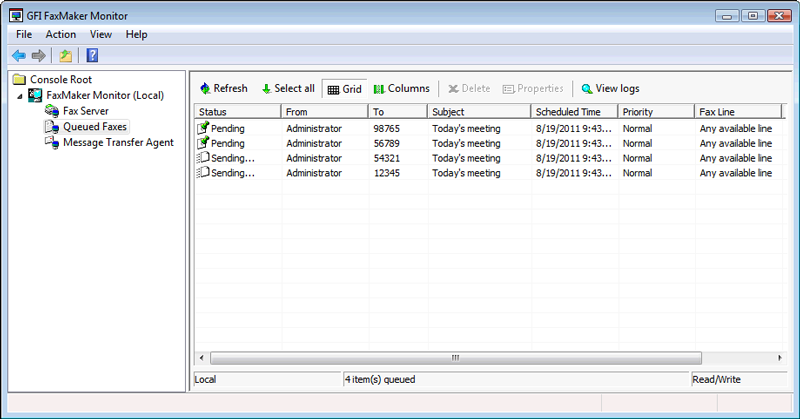The image size is (800, 419).
Task: Select the fax row addressed to 12345
Action: [489, 172]
